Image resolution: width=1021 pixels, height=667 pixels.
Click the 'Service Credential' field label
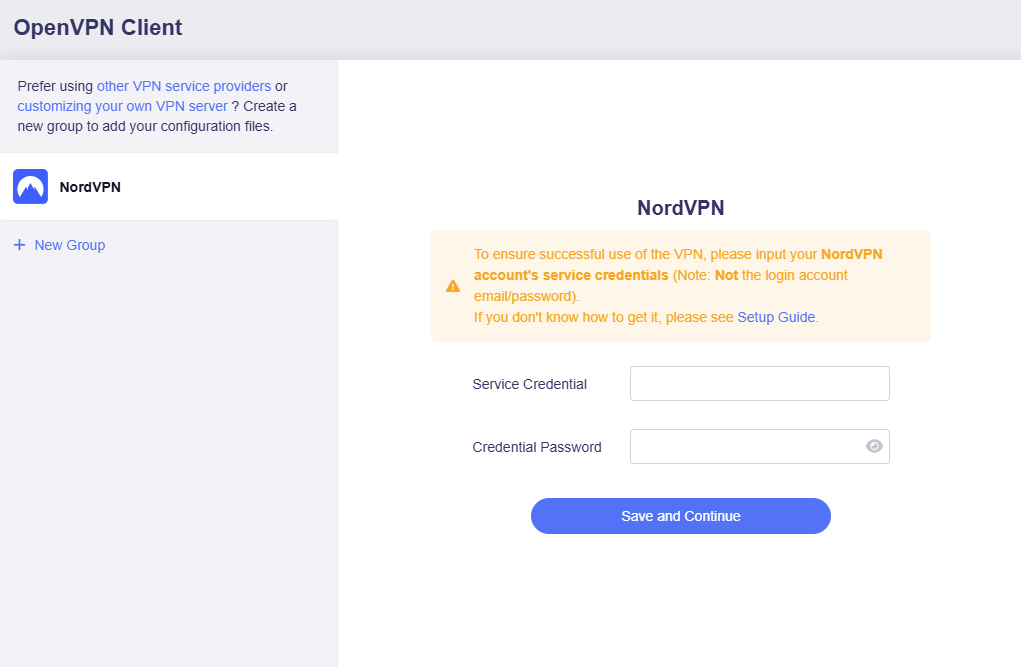point(529,384)
